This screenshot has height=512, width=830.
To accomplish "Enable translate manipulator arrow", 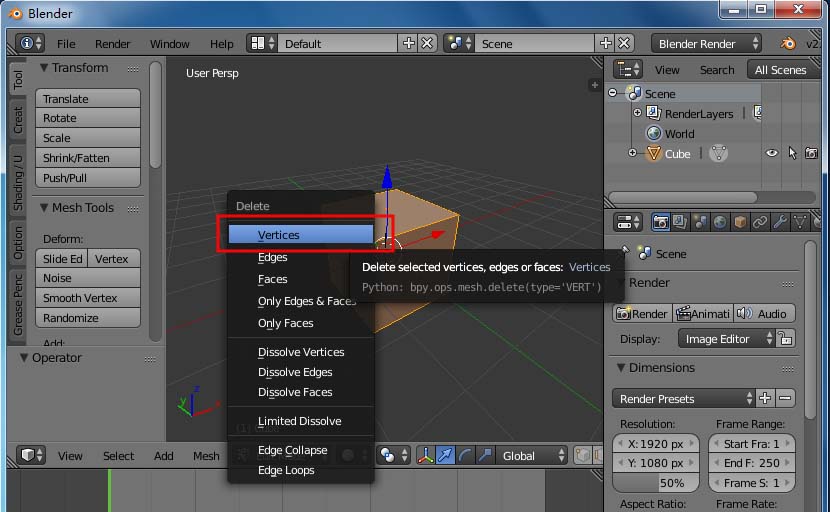I will tap(445, 455).
